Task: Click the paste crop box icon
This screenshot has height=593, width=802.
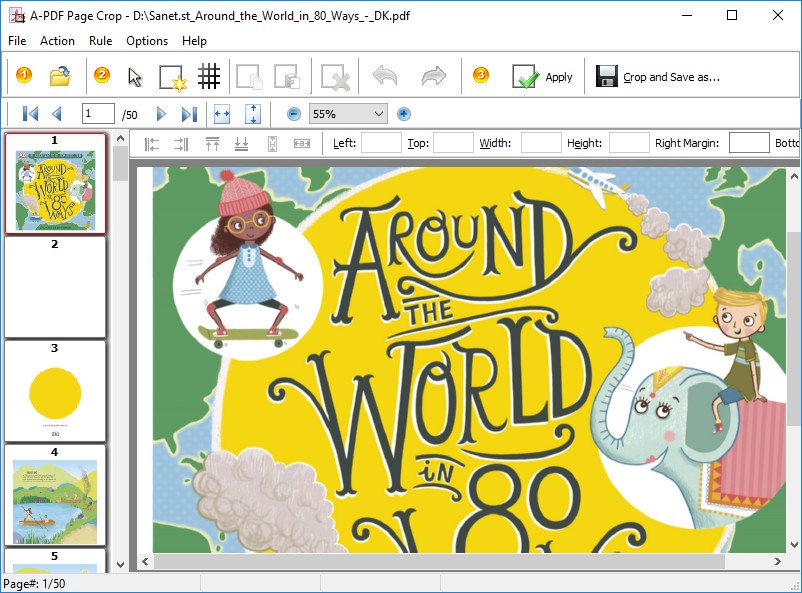Action: tap(286, 77)
